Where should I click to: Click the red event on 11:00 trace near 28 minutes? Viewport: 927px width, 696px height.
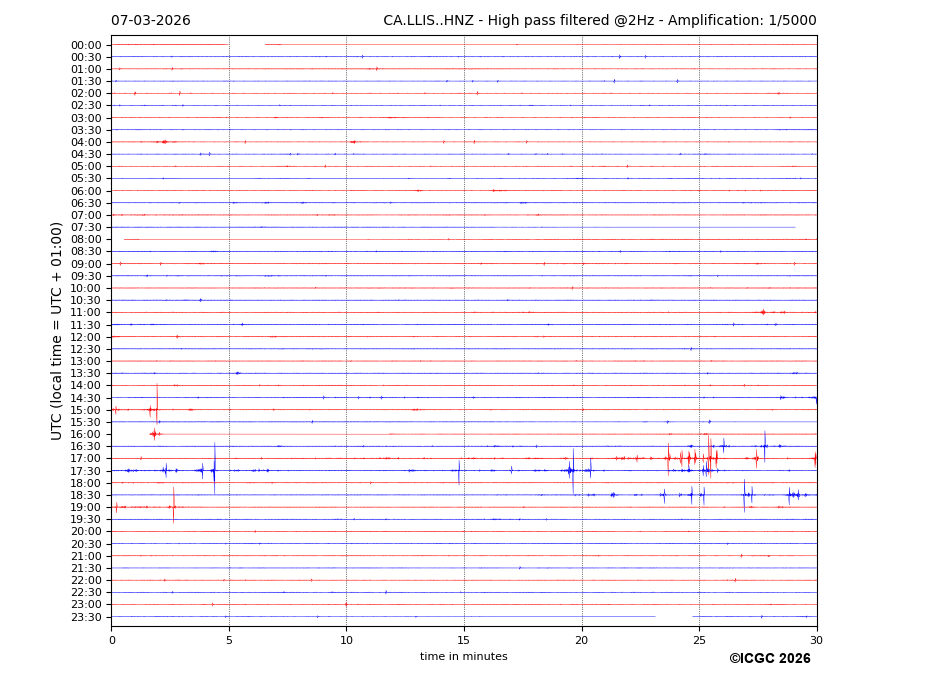tap(763, 312)
